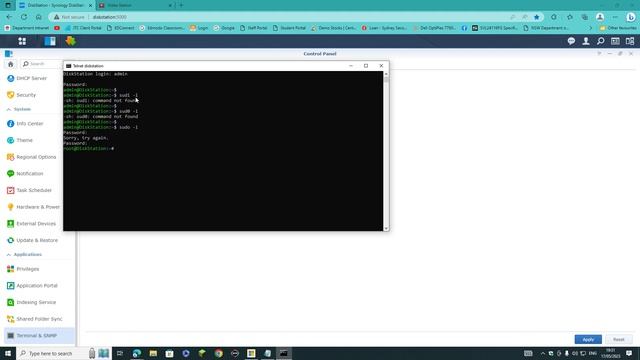The height and width of the screenshot is (360, 640).
Task: Click the favorite star in address bar
Action: [x=537, y=17]
